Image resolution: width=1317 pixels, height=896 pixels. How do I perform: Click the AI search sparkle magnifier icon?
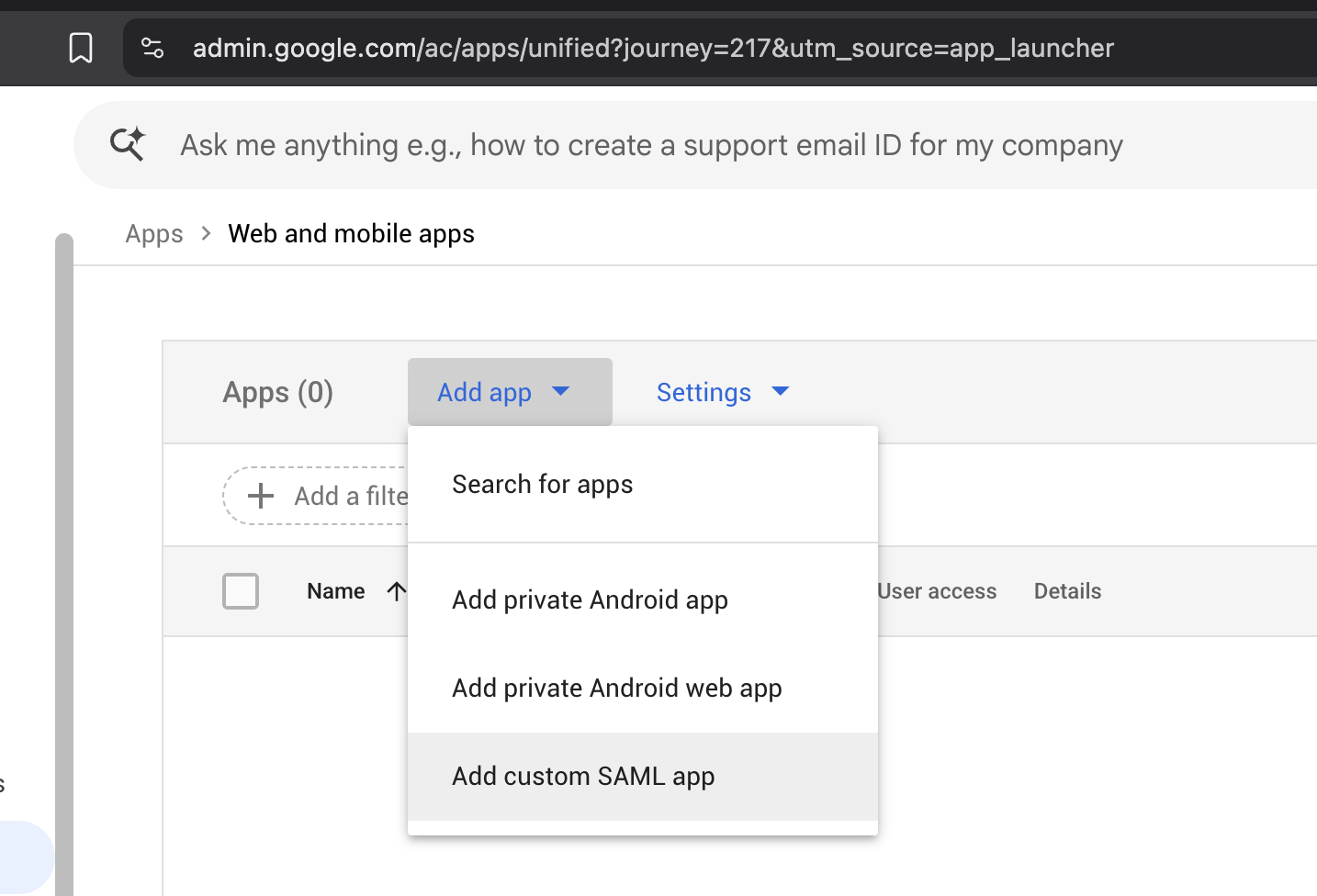coord(128,144)
